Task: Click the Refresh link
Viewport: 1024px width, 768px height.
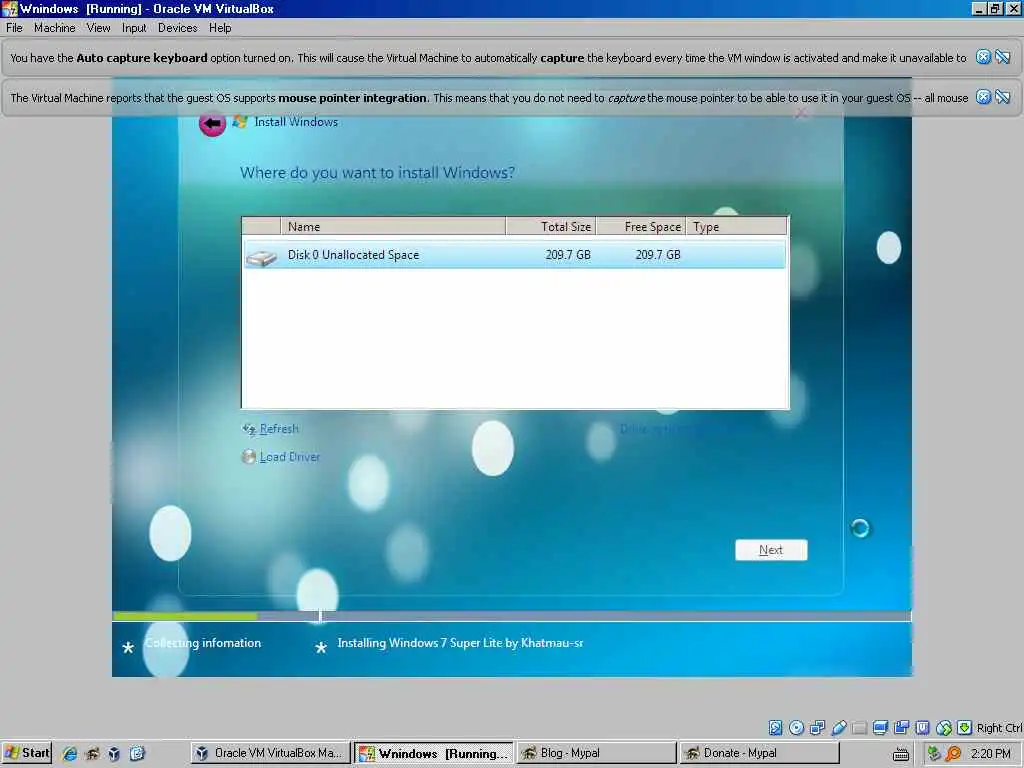Action: (x=279, y=429)
